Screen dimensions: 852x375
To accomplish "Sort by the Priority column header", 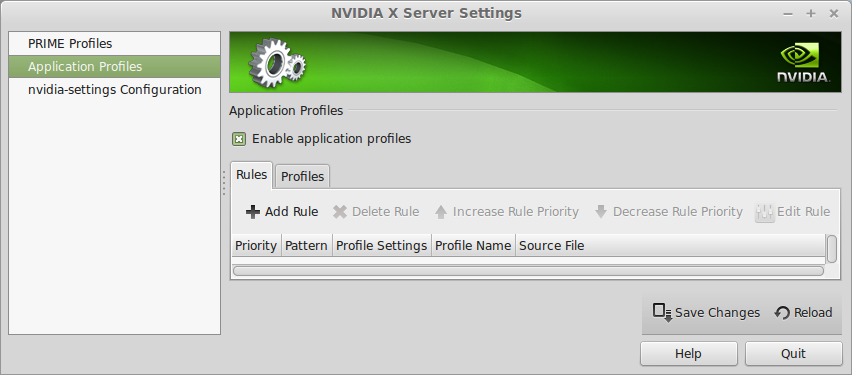I will [x=256, y=246].
